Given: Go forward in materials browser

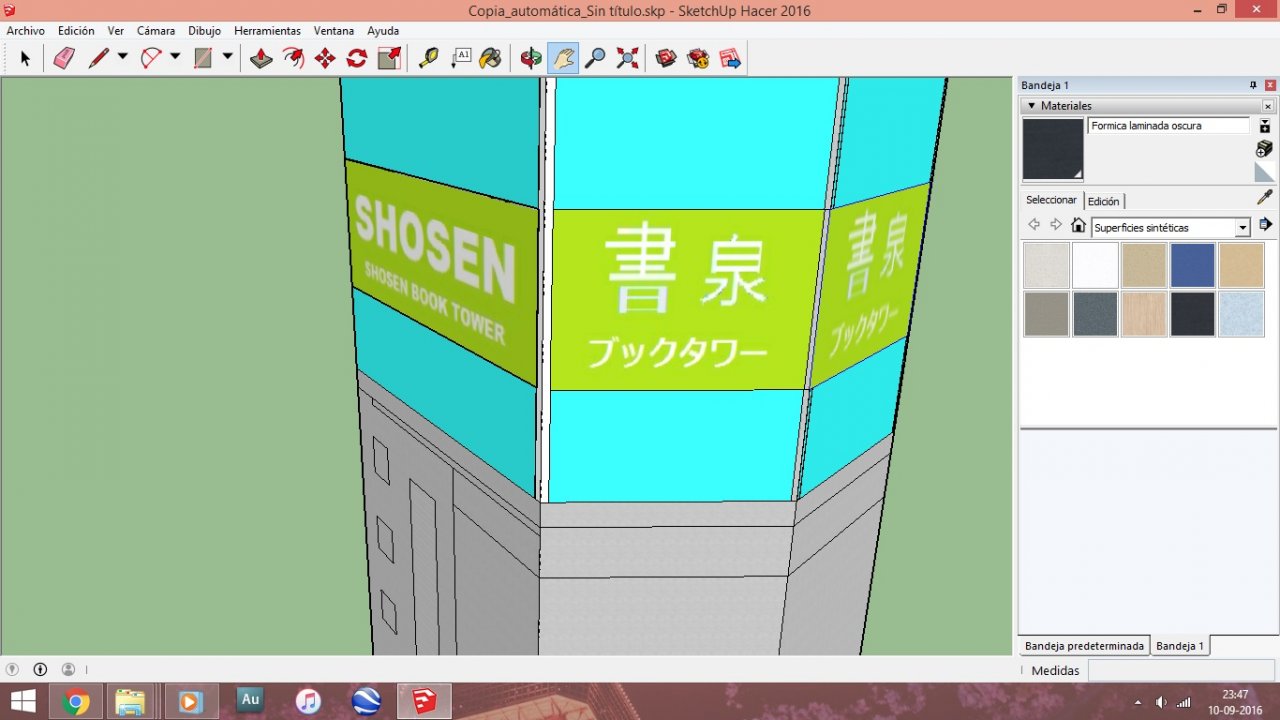Looking at the screenshot, I should click(1056, 225).
